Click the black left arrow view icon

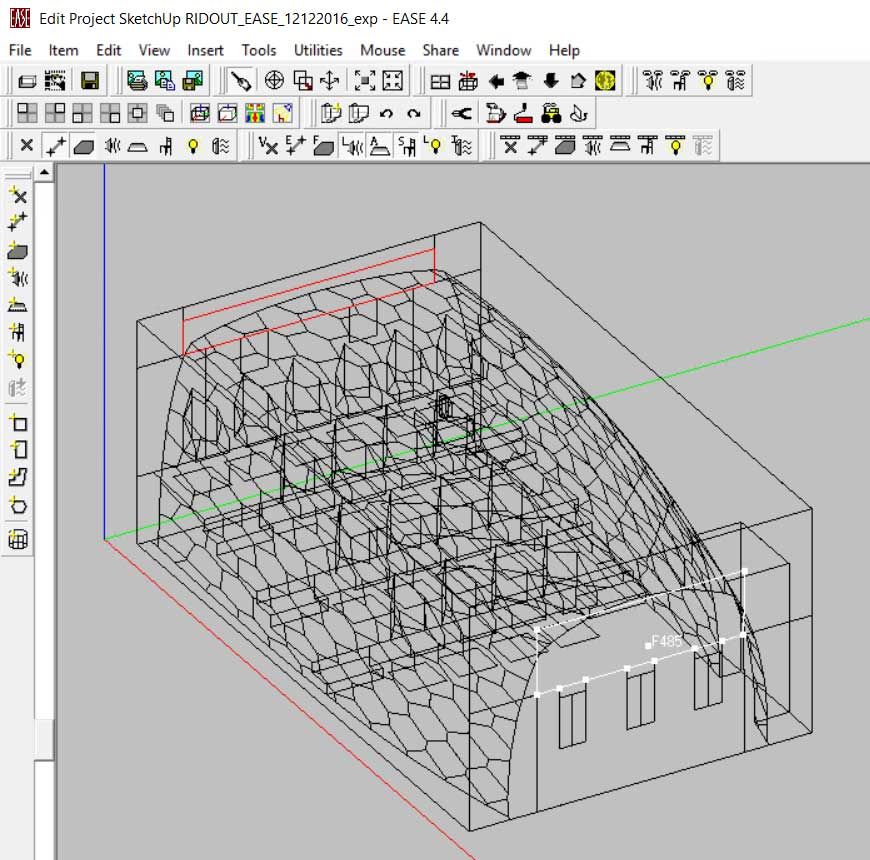click(x=495, y=82)
